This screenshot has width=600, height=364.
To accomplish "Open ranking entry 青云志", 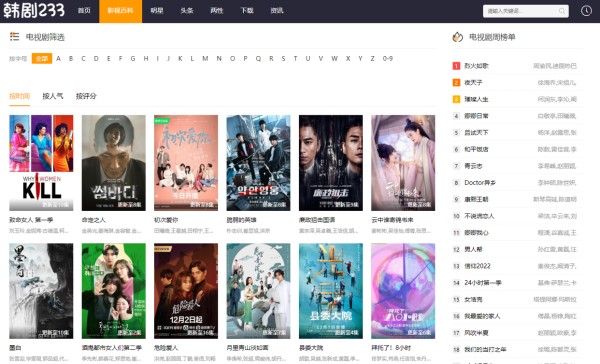I will (473, 166).
